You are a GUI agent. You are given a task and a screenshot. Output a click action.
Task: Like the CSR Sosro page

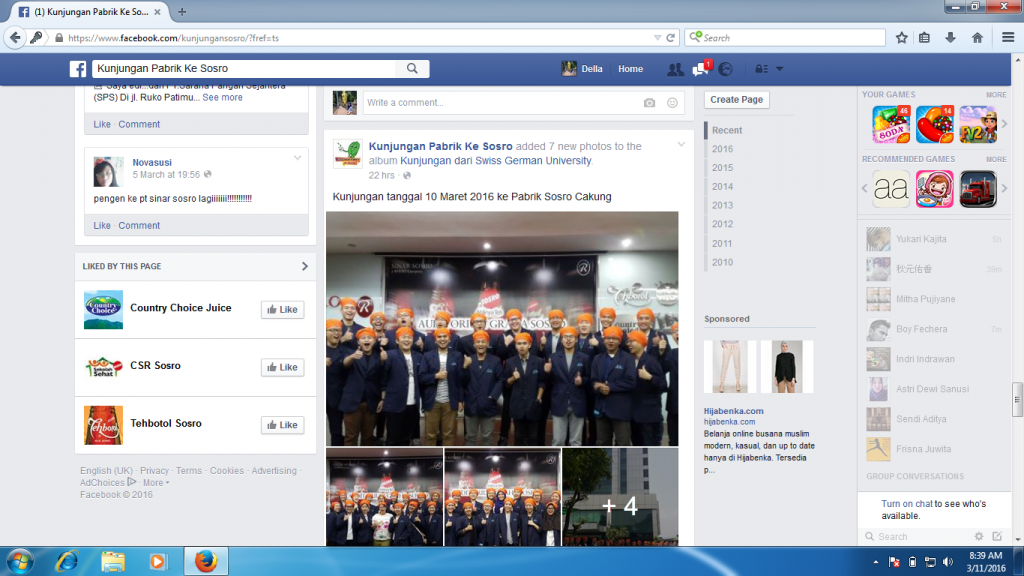point(282,367)
